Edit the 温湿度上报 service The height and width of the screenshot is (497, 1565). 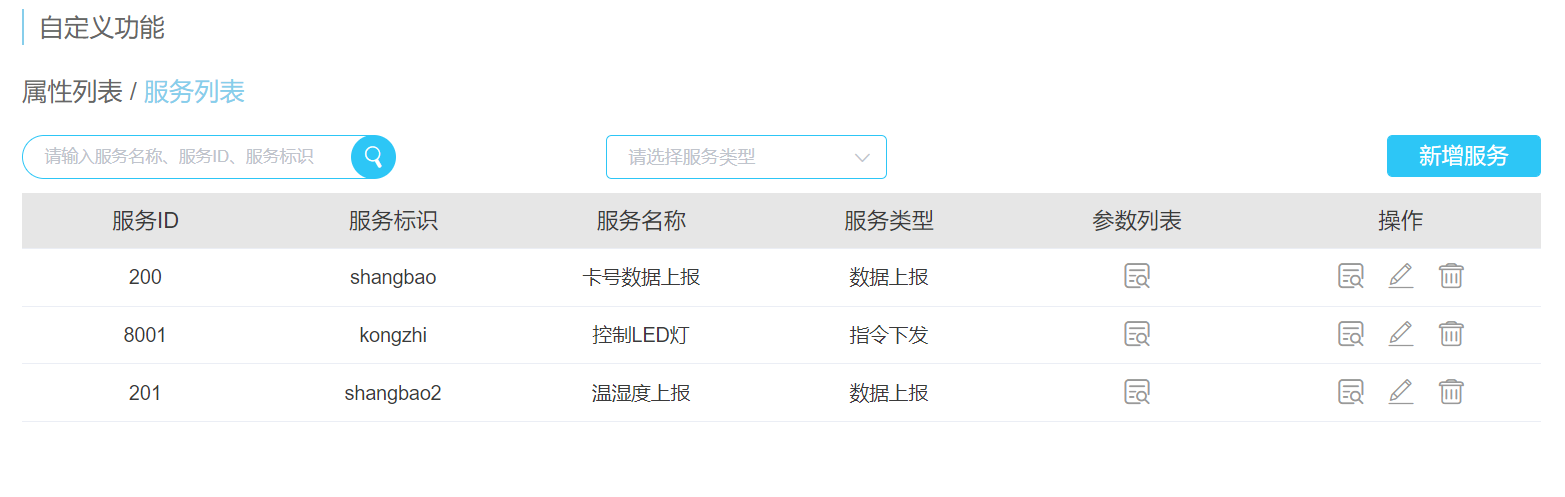(x=1401, y=393)
